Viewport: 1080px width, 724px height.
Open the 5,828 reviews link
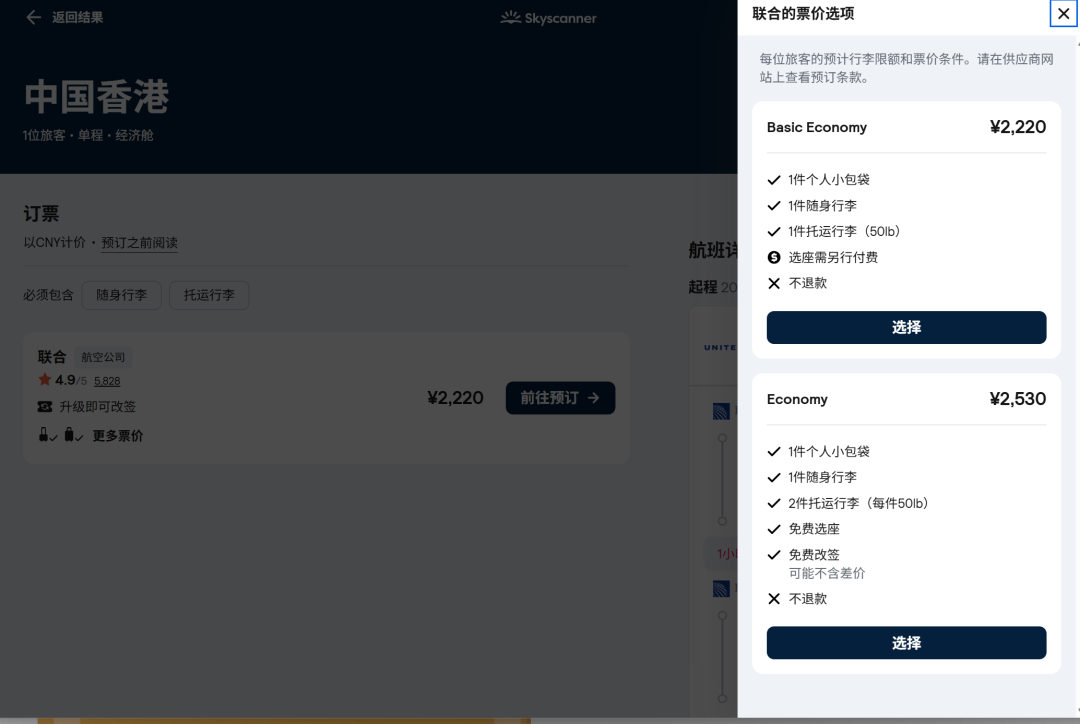(107, 381)
